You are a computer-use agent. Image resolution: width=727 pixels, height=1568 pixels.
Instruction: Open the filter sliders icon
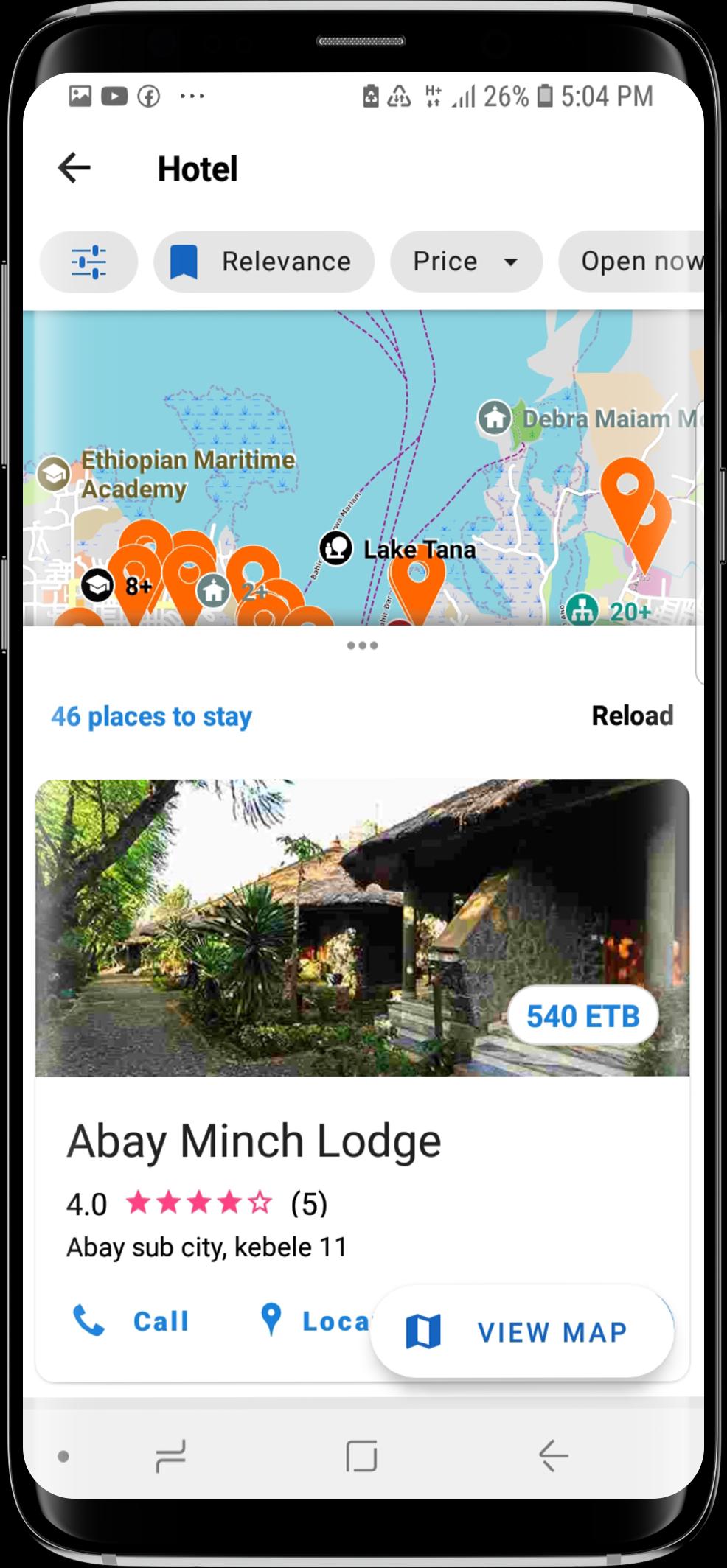click(x=88, y=262)
